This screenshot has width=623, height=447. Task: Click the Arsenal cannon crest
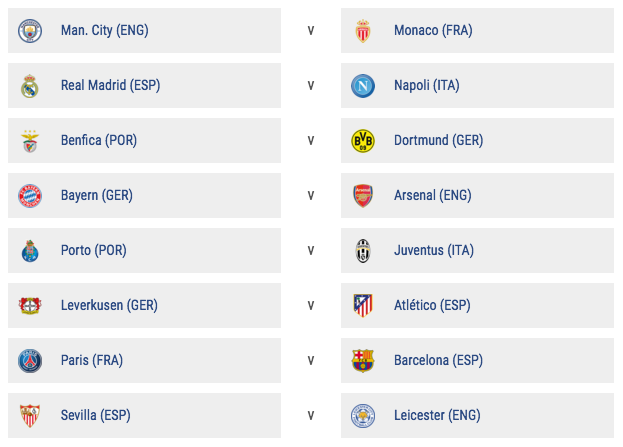pos(363,196)
